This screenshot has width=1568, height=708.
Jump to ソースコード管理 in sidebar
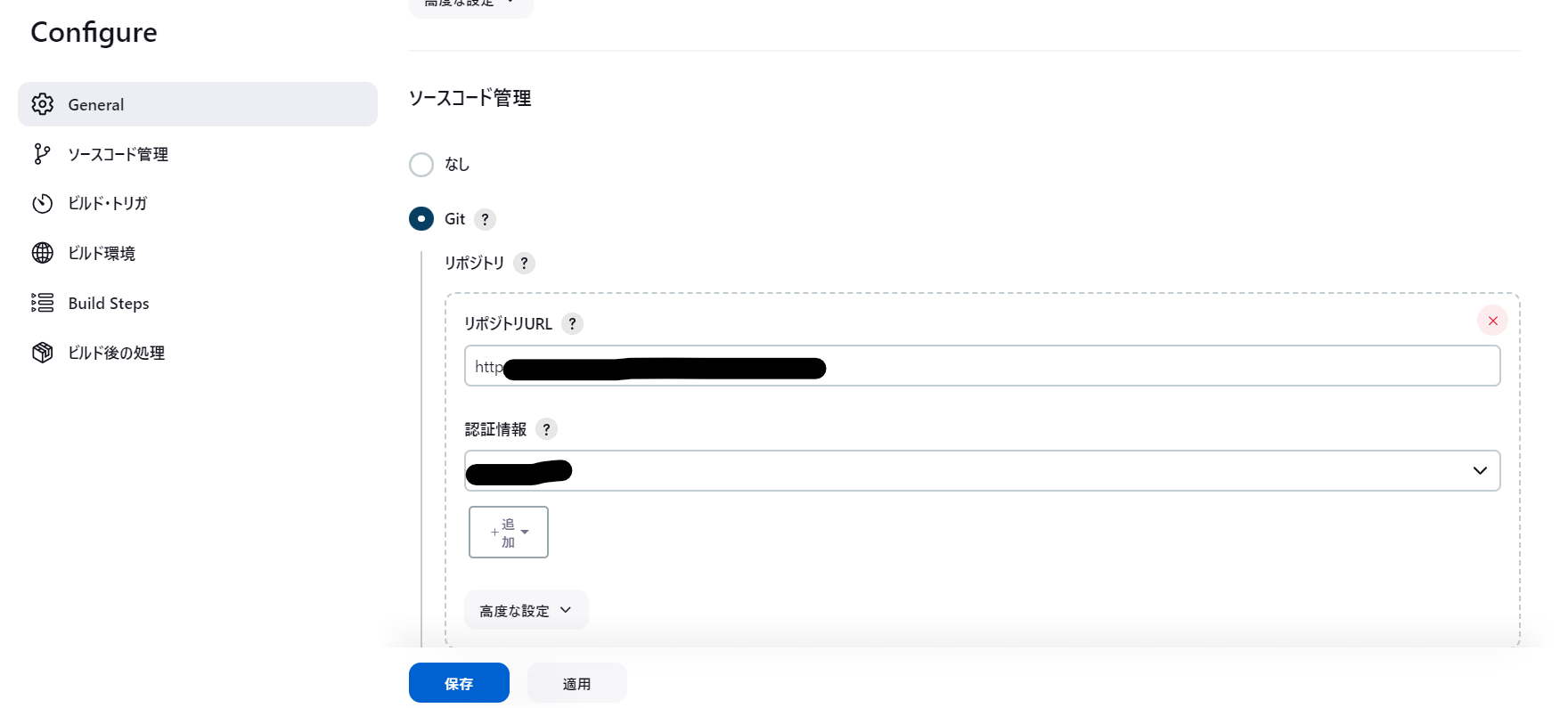[198, 154]
